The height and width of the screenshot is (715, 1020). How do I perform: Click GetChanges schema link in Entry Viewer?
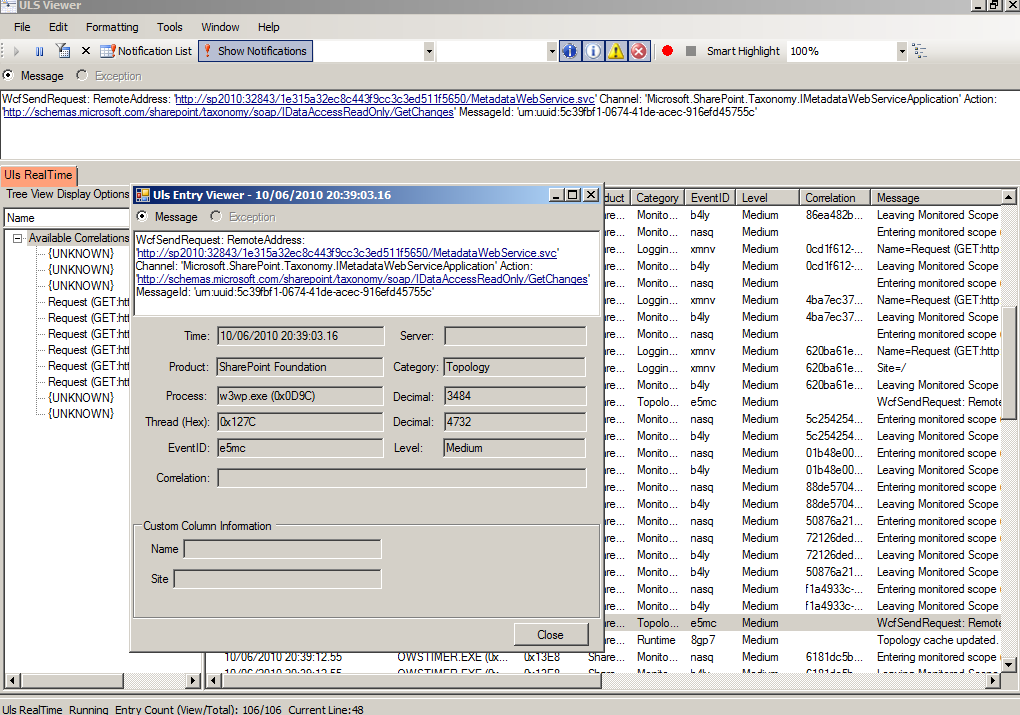point(362,278)
